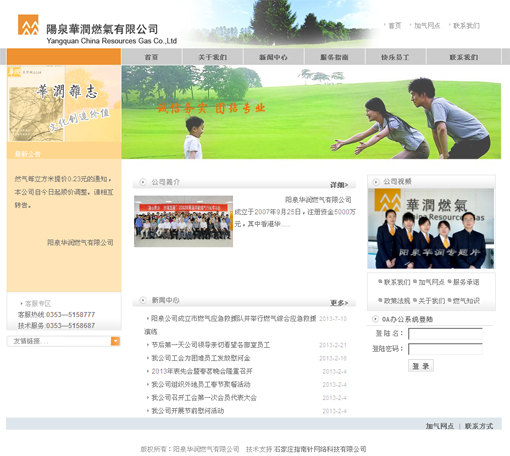Click the 石家庄指南针网络科技有限公司 footer credit
The height and width of the screenshot is (456, 510).
(x=320, y=449)
